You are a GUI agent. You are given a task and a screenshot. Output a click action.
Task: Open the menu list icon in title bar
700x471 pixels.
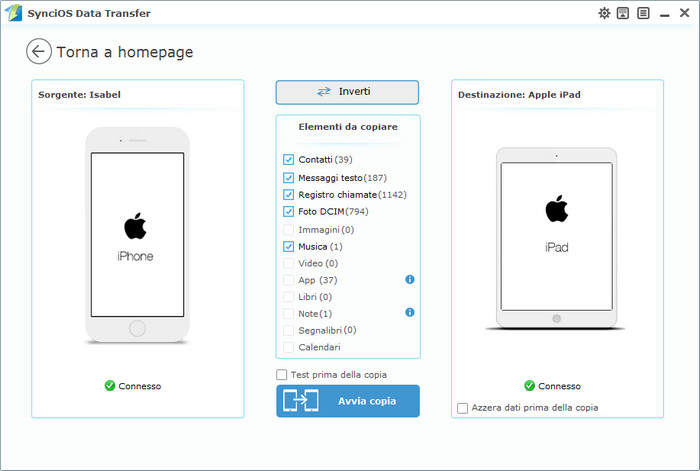click(x=643, y=13)
